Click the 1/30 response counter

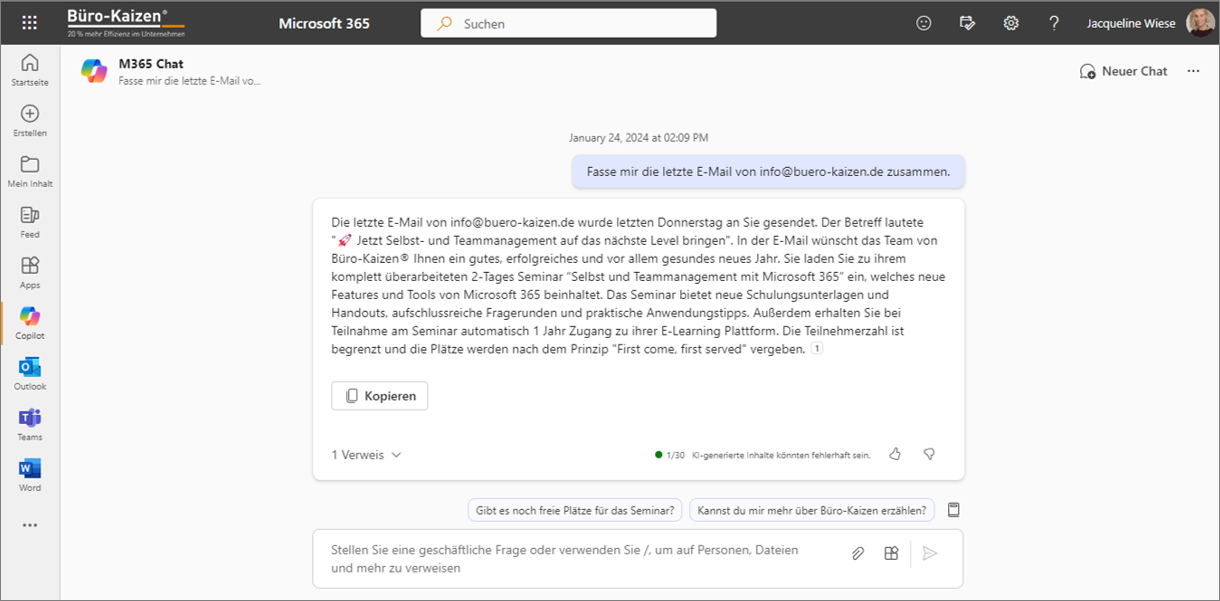pyautogui.click(x=675, y=455)
